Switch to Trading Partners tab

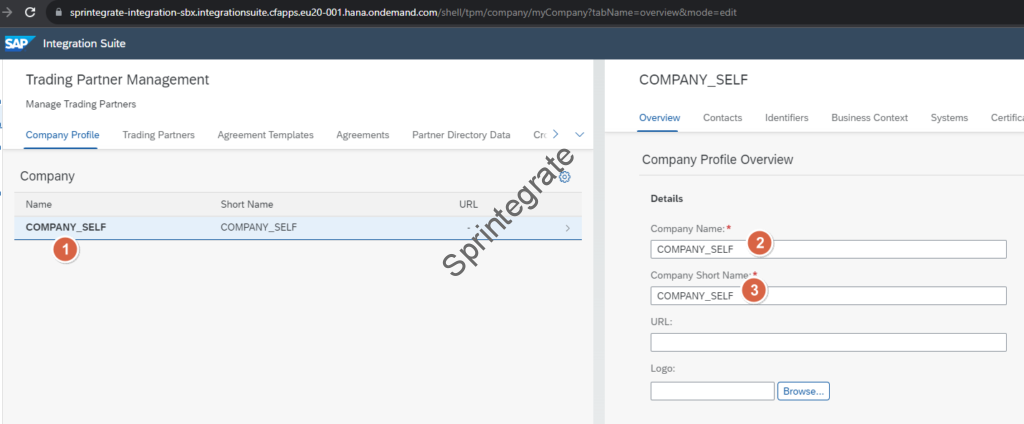[158, 135]
